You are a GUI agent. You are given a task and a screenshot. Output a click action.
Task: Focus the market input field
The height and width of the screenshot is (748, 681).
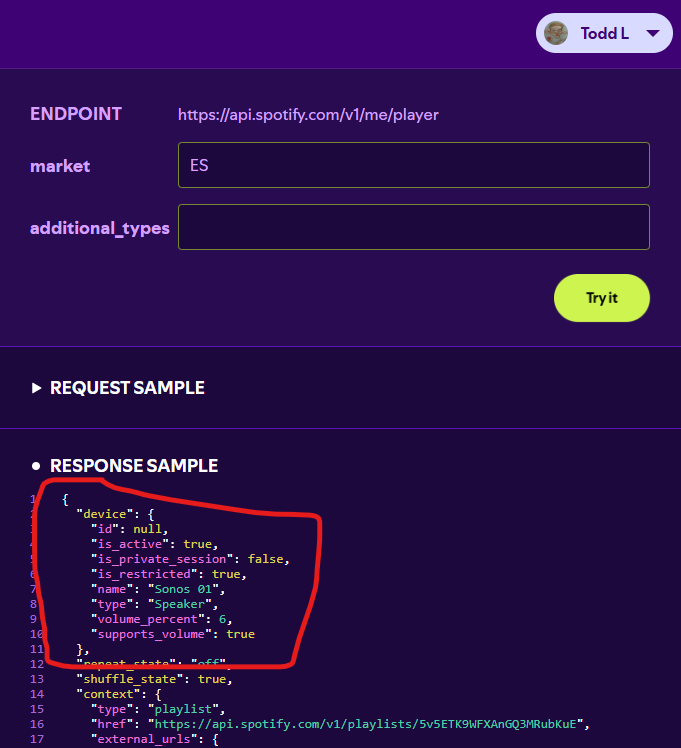tap(413, 164)
